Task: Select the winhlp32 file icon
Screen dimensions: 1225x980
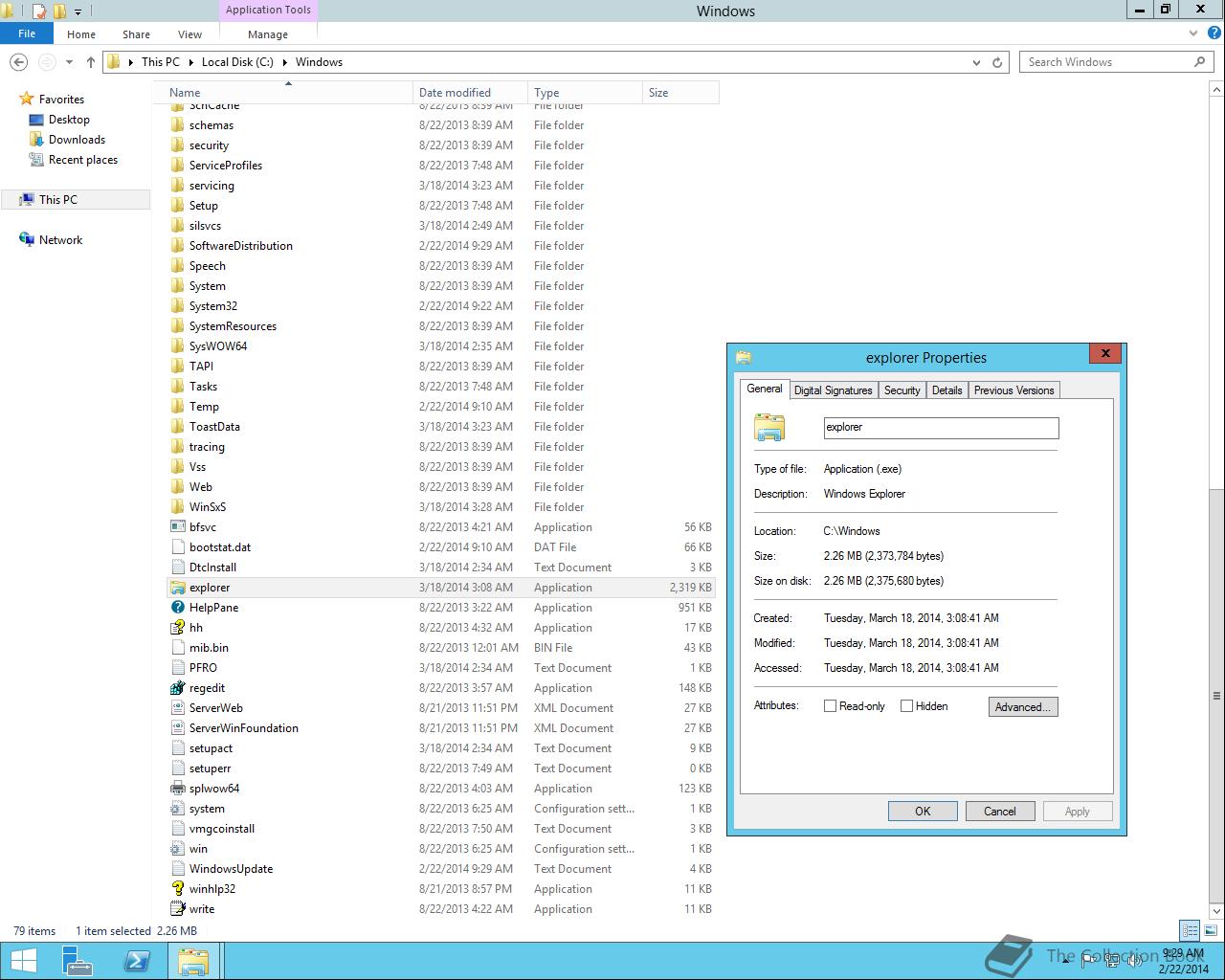Action: pos(177,889)
